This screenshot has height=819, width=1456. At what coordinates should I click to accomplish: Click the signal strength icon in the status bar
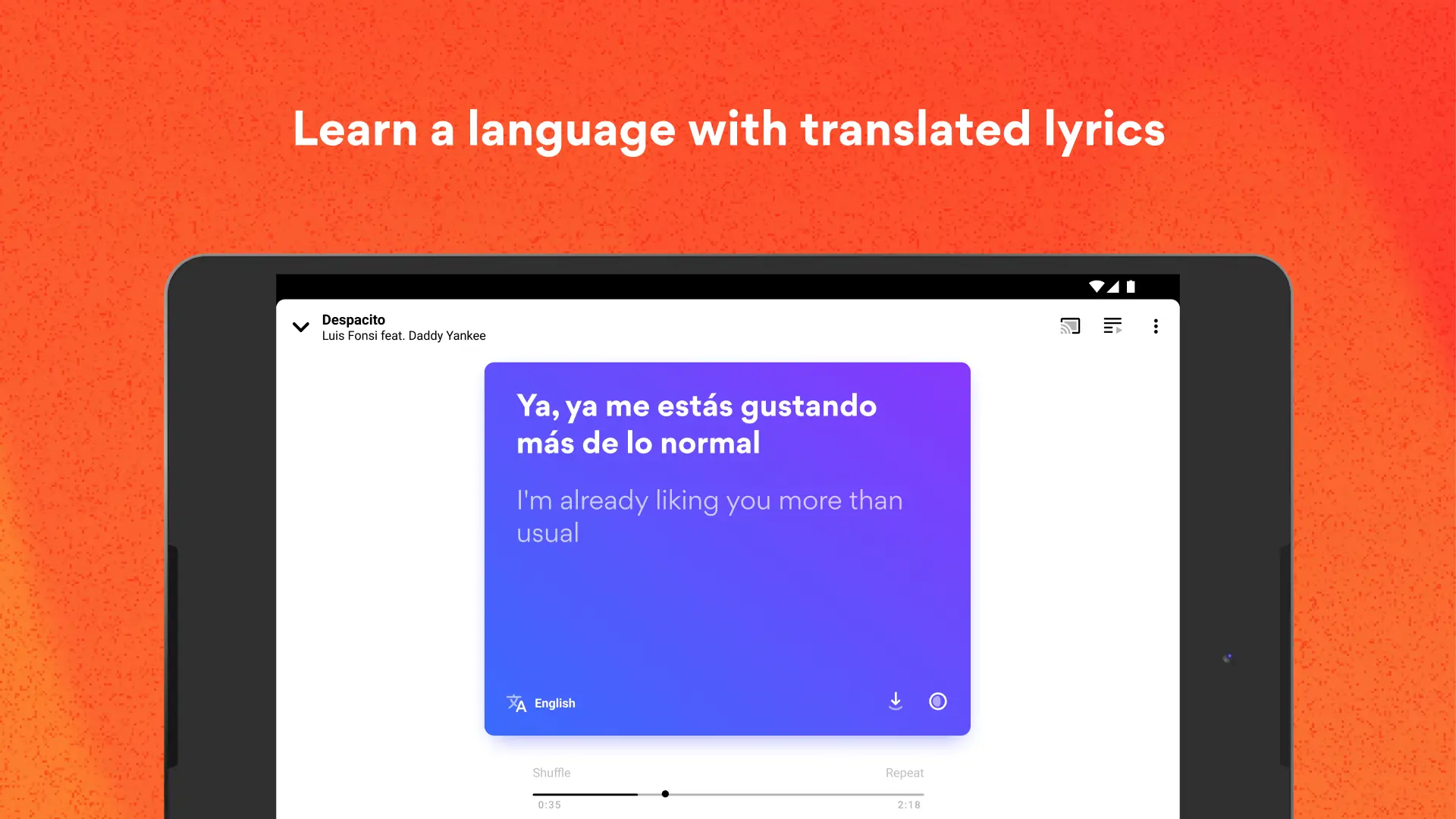(x=1113, y=287)
